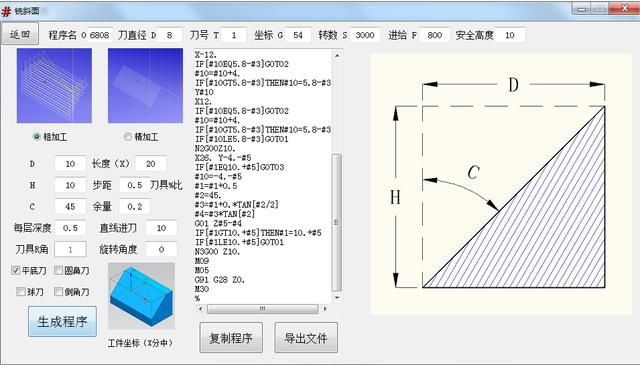Click the coordinate 坐标 G field
This screenshot has width=640, height=365.
coord(298,35)
